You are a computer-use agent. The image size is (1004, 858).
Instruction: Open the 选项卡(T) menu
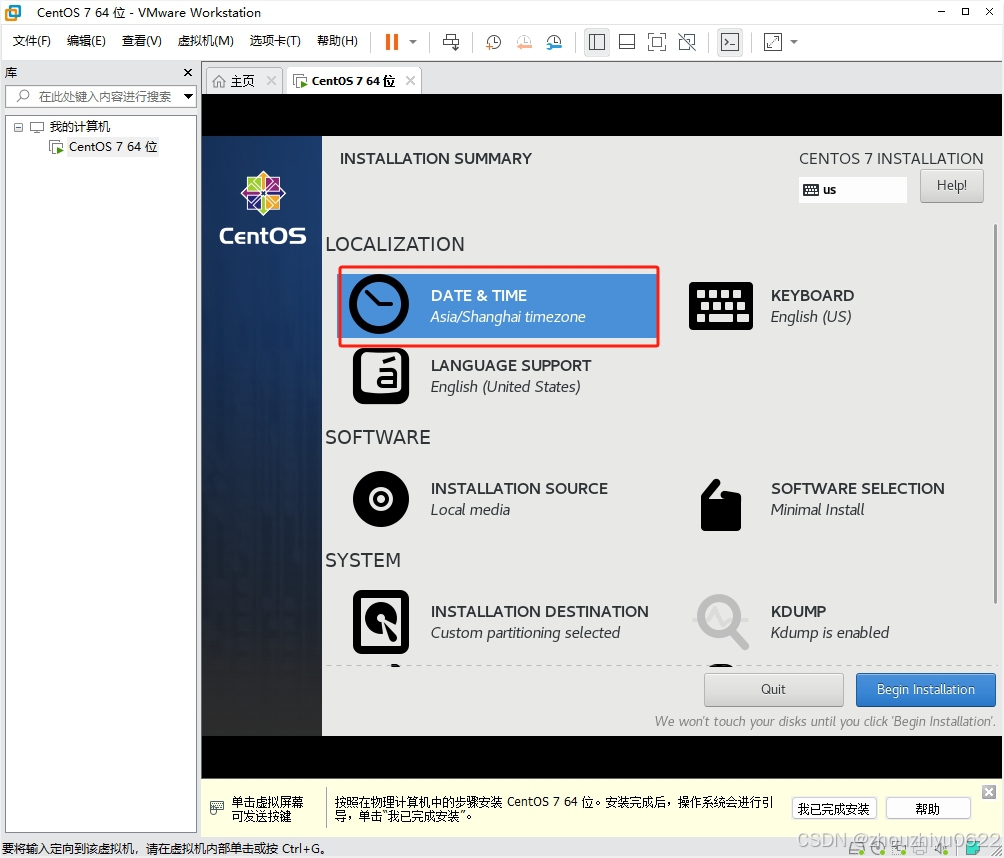coord(275,41)
